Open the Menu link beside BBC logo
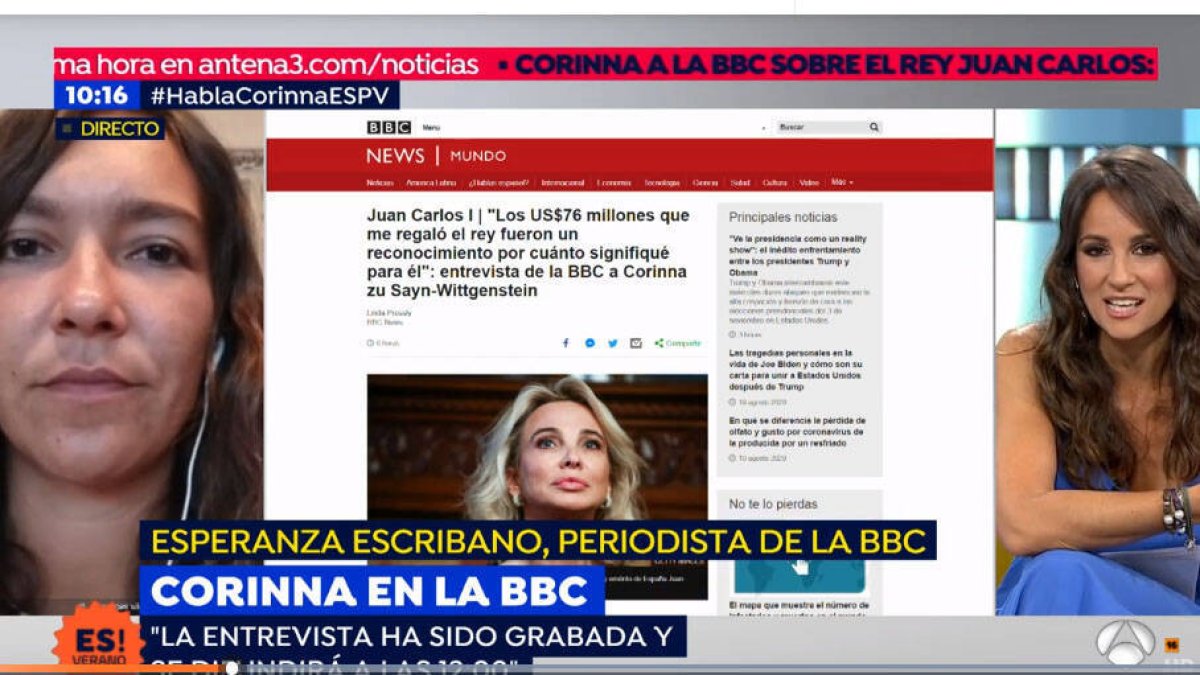The width and height of the screenshot is (1200, 675). tap(431, 128)
